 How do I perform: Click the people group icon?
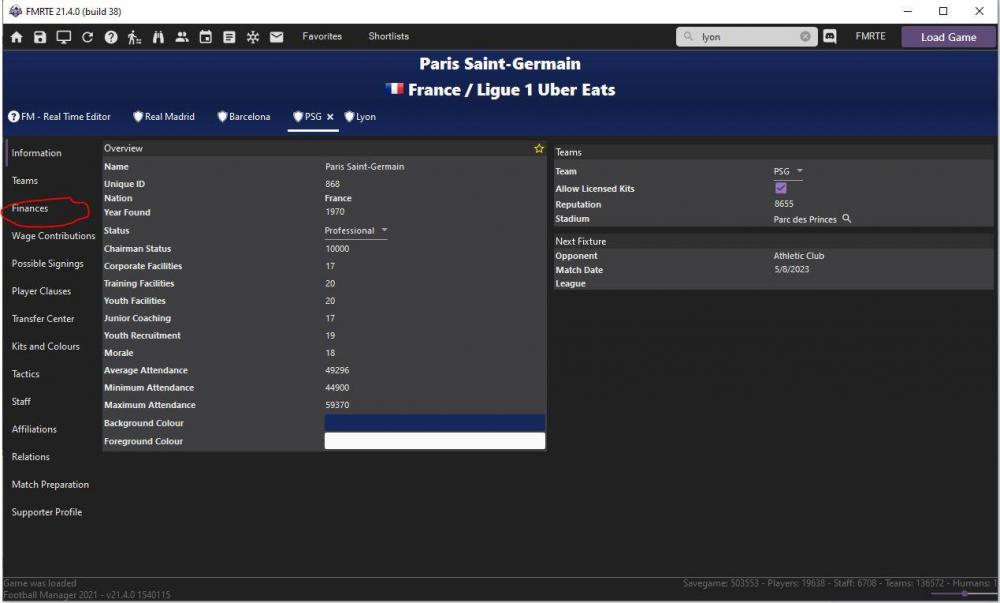(x=182, y=37)
